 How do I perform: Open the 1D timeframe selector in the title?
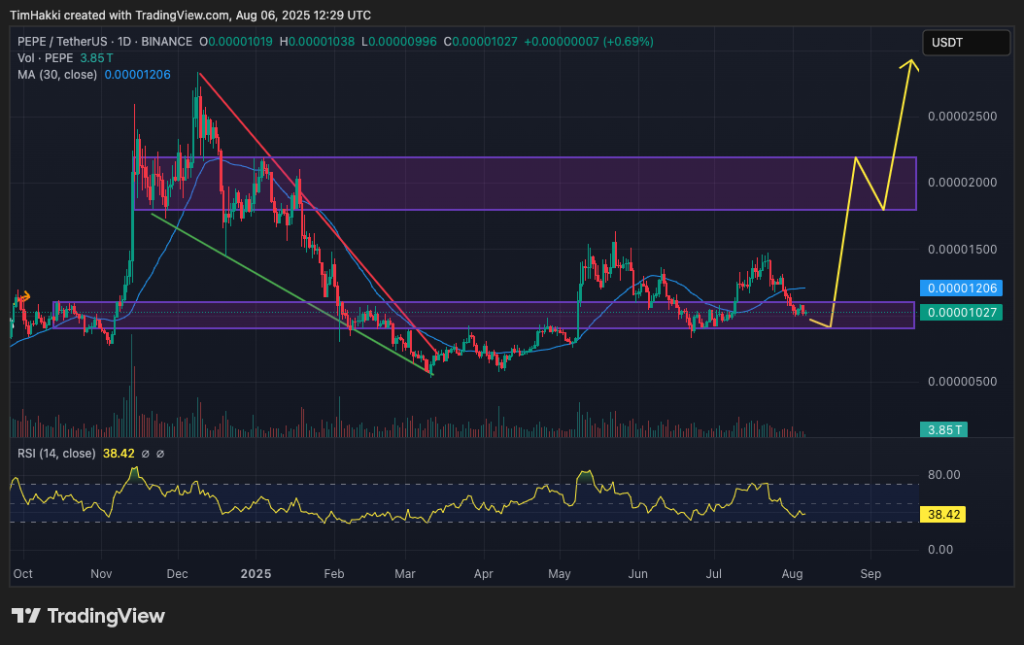pyautogui.click(x=124, y=41)
